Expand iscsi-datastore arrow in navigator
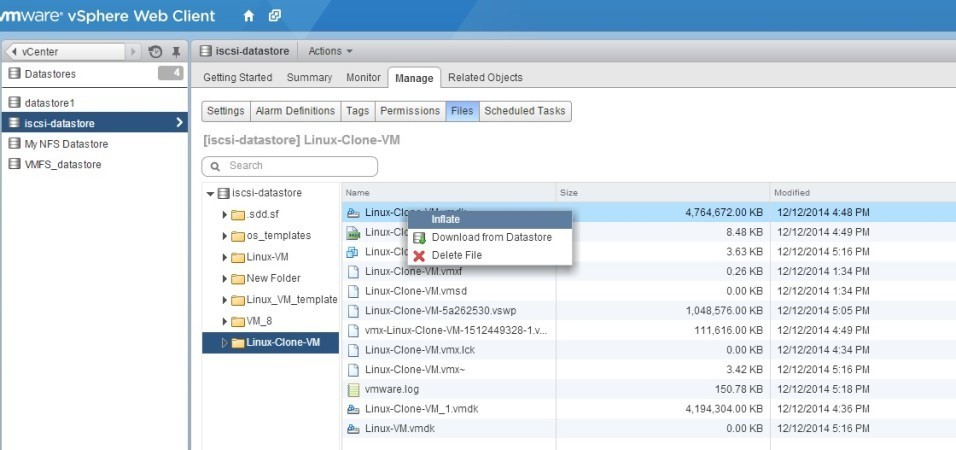This screenshot has height=450, width=956. click(179, 123)
